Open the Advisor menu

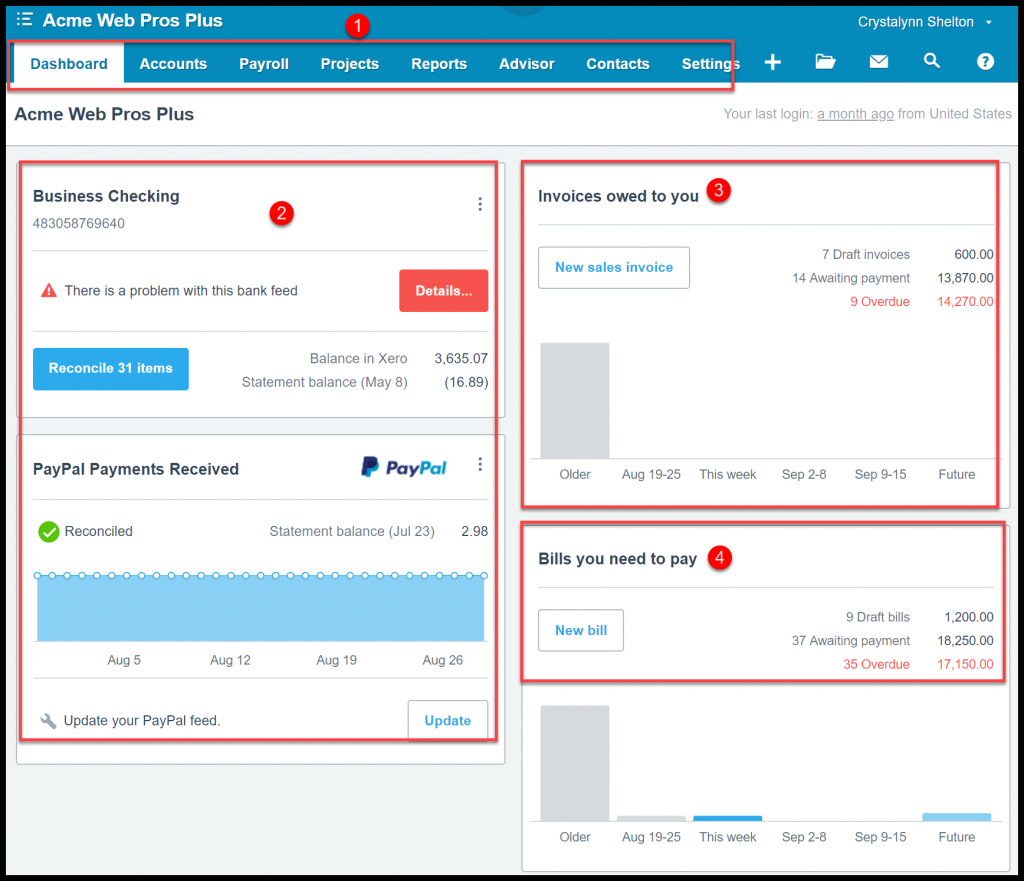point(526,64)
